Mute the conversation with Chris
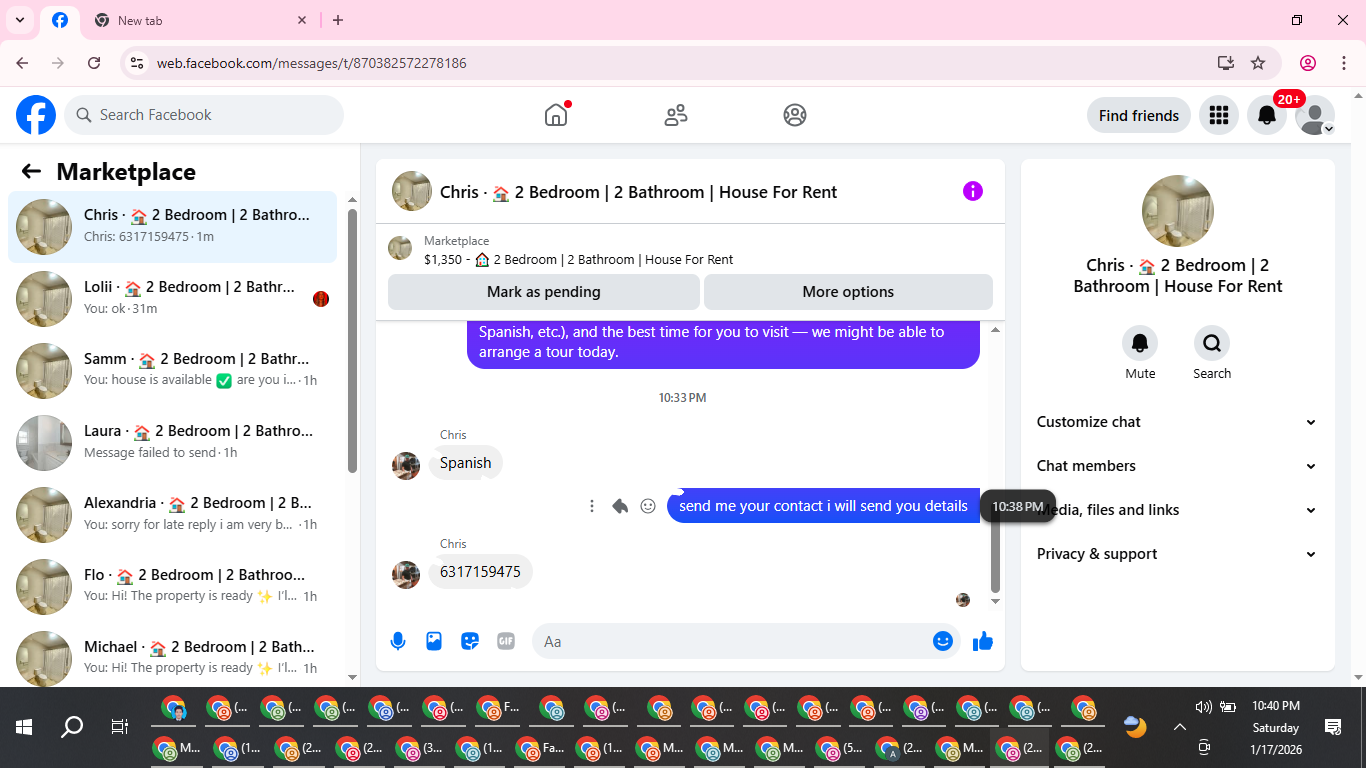This screenshot has height=768, width=1366. tap(1140, 343)
